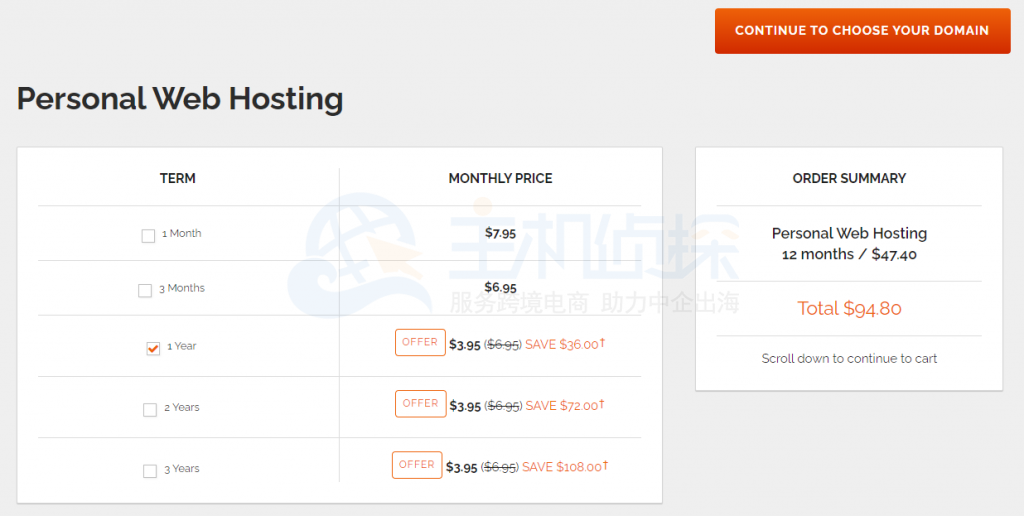Image resolution: width=1024 pixels, height=516 pixels.
Task: Click the 1 Month label
Action: point(182,233)
